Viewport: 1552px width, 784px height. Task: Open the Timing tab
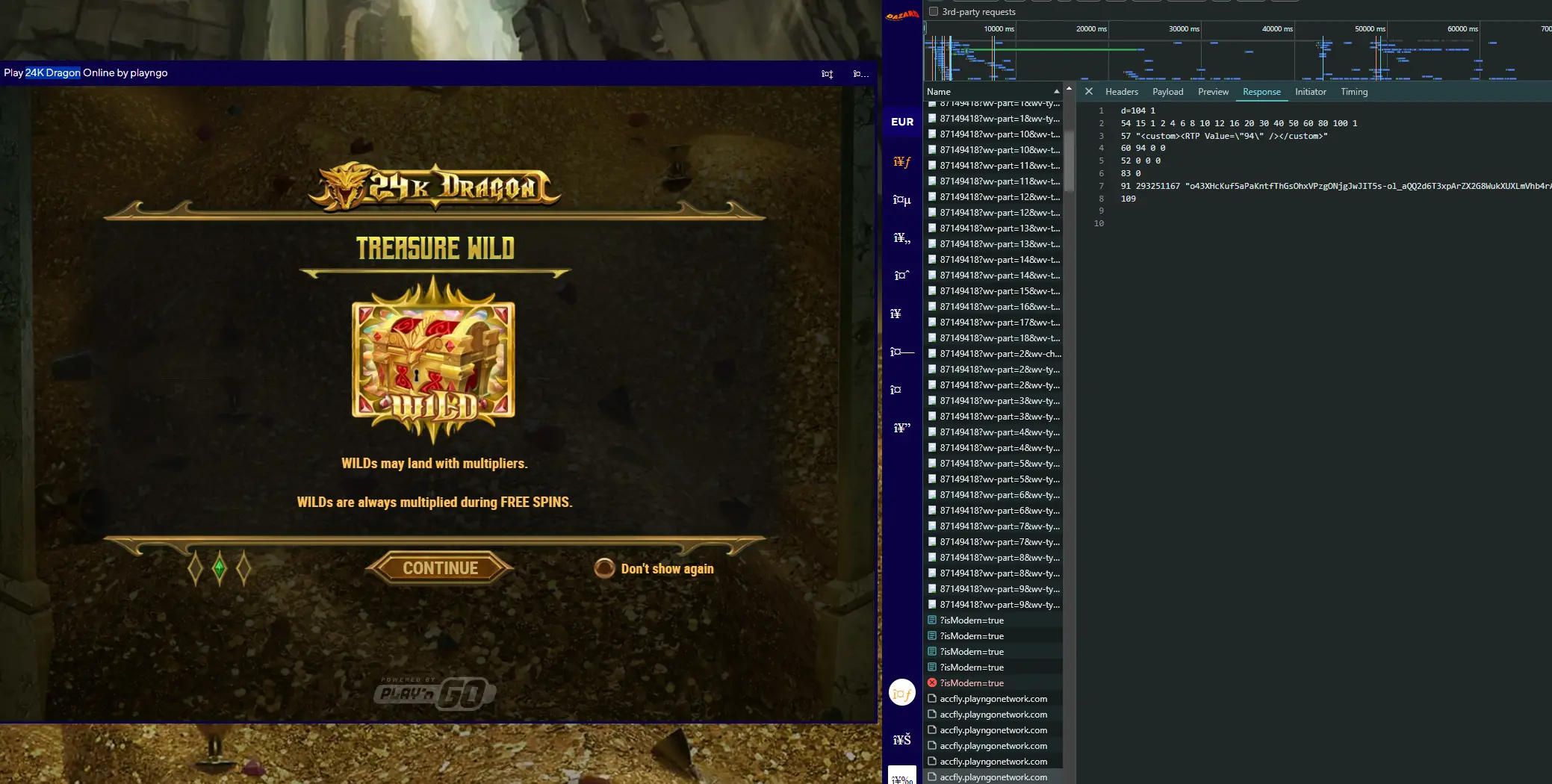1354,92
